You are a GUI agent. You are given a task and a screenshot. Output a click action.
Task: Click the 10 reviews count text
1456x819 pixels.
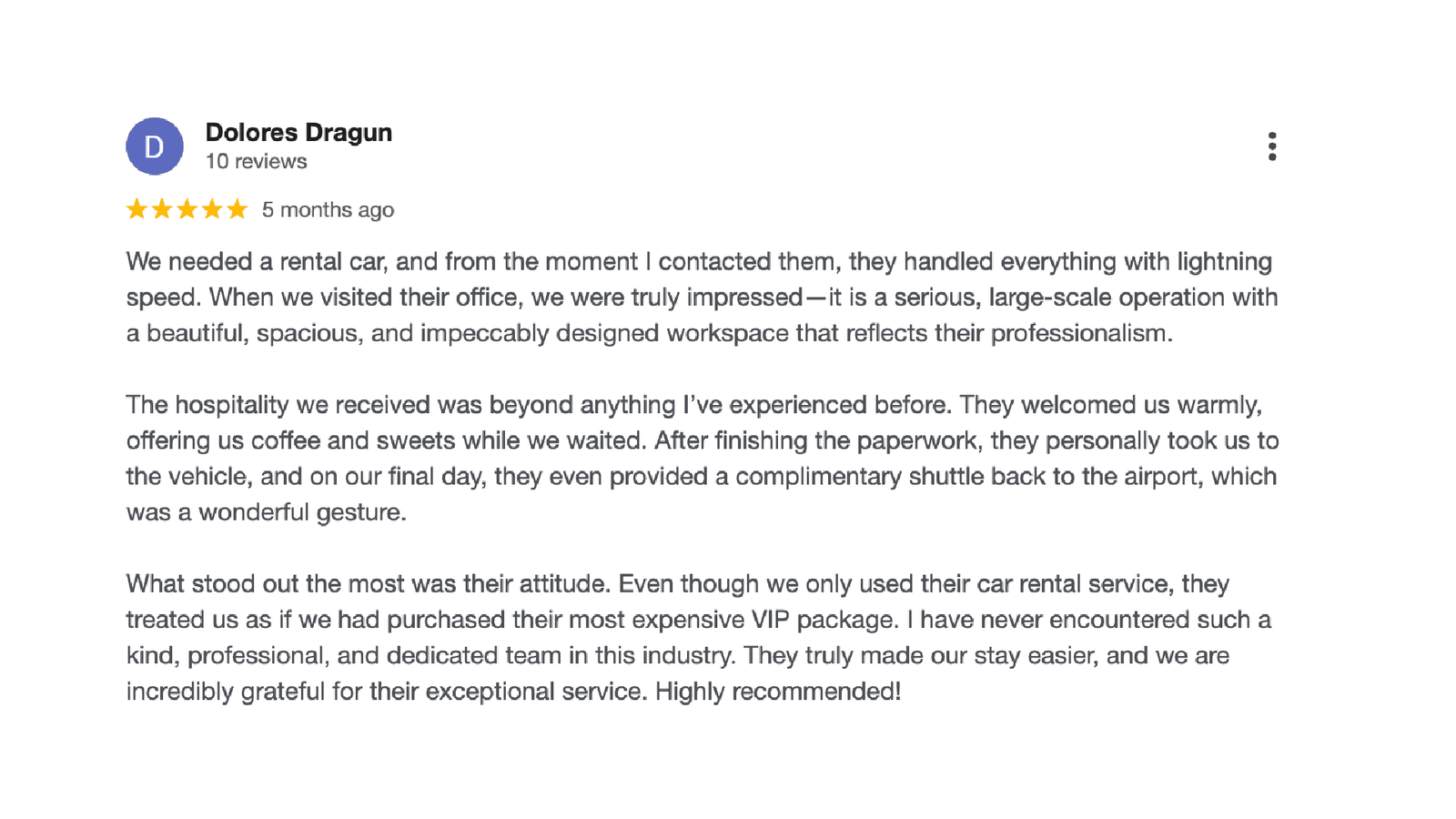coord(256,162)
